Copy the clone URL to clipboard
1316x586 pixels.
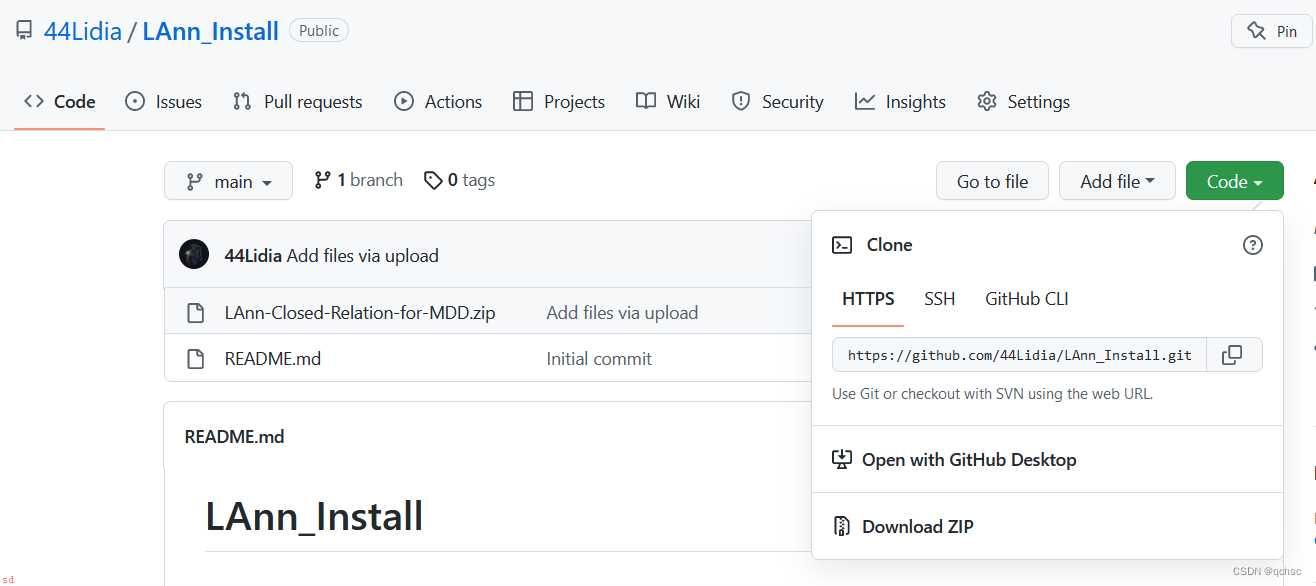[x=1234, y=355]
